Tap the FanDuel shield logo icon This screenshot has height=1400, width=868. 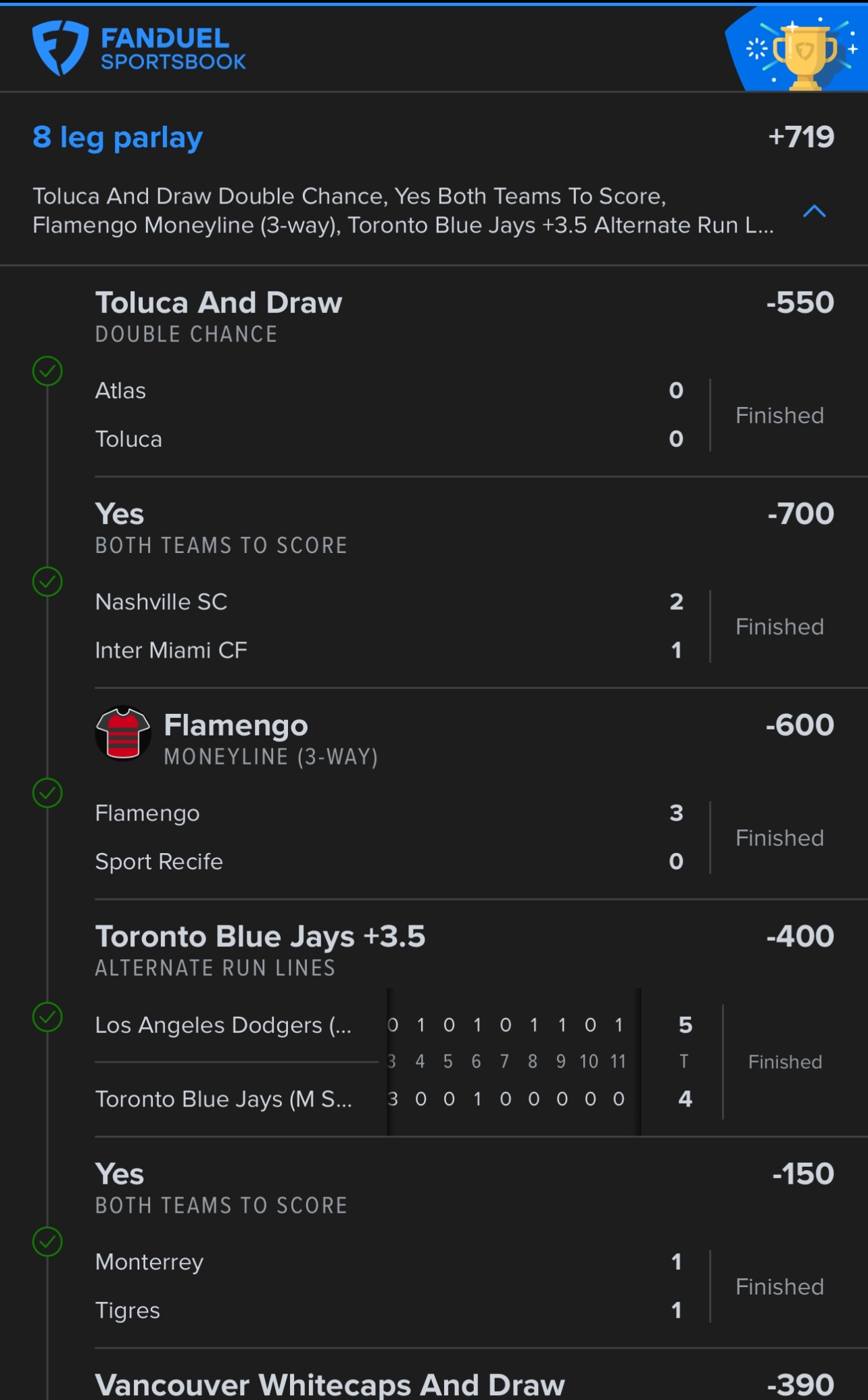tap(60, 47)
